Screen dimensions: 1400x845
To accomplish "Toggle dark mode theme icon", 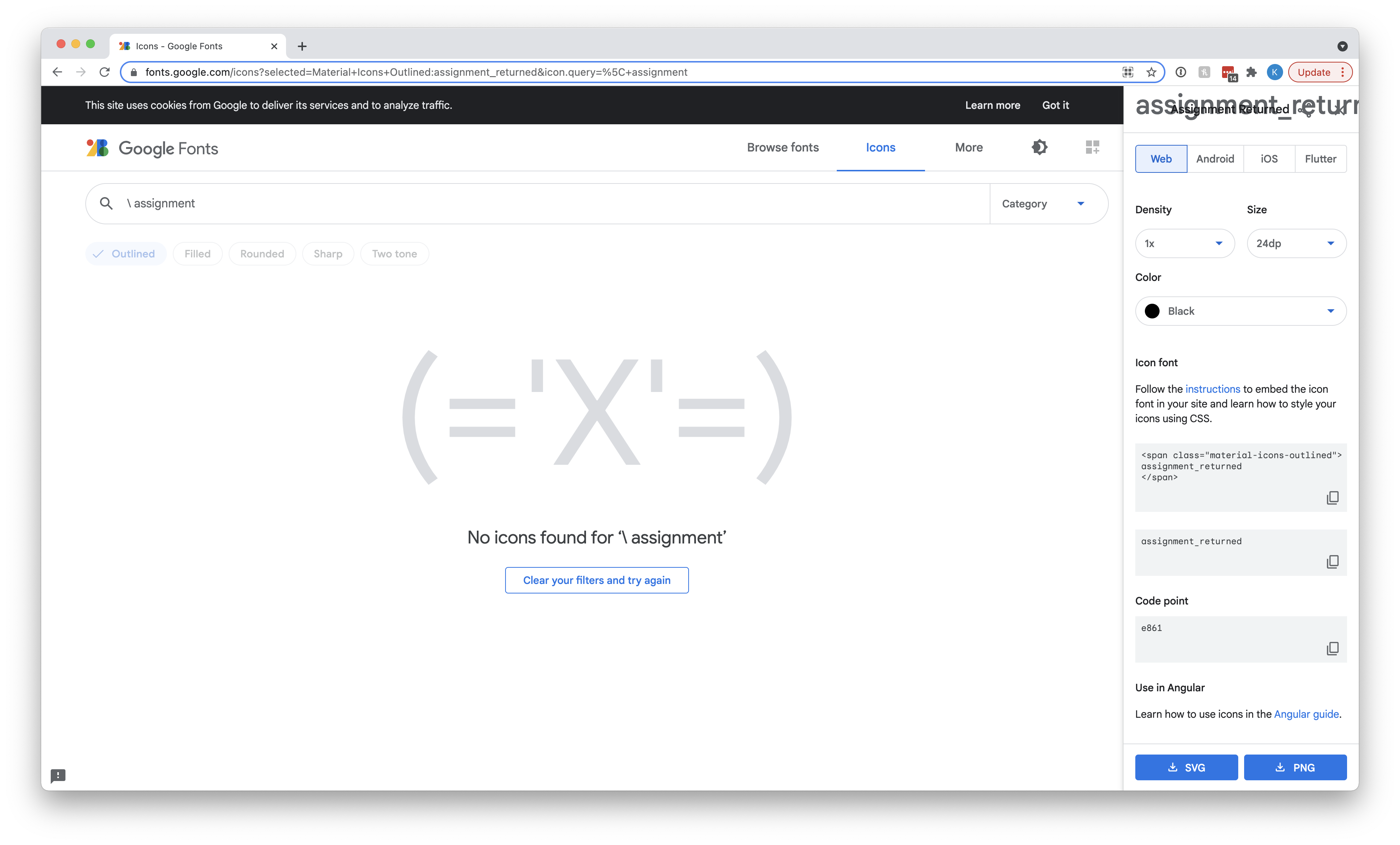I will point(1039,147).
